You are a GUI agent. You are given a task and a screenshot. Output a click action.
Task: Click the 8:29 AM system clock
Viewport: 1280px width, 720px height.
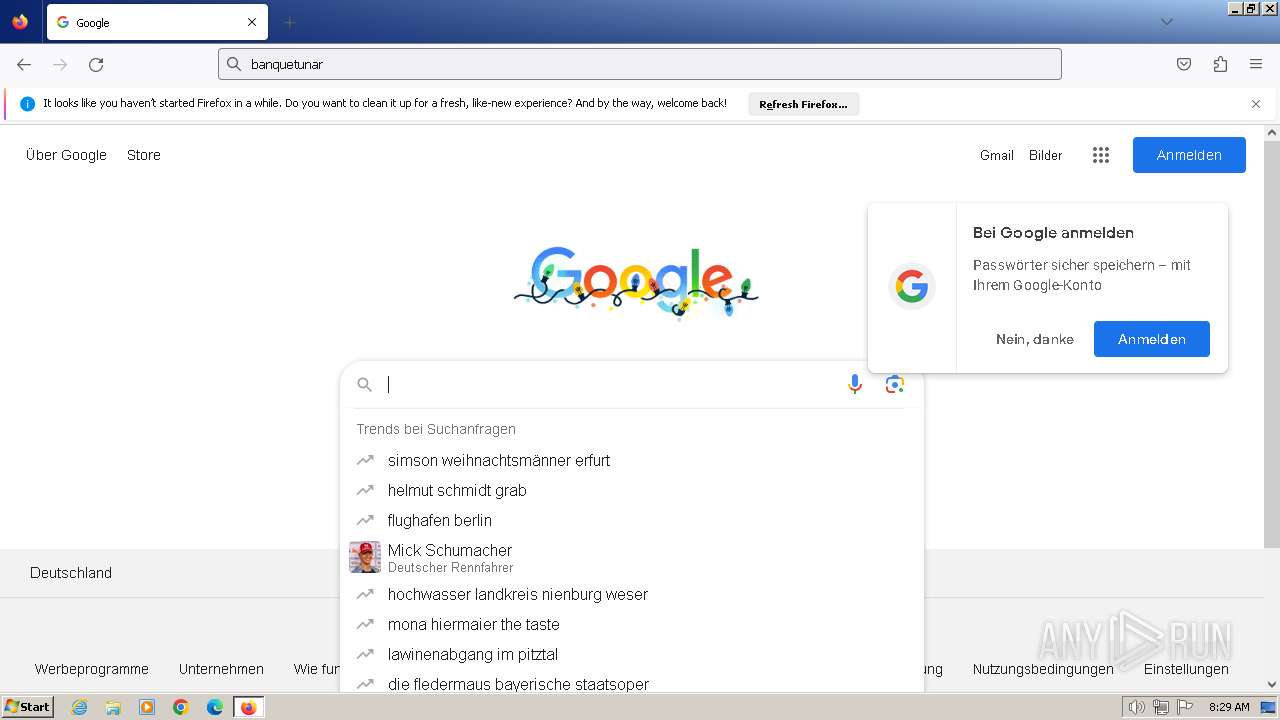1229,707
